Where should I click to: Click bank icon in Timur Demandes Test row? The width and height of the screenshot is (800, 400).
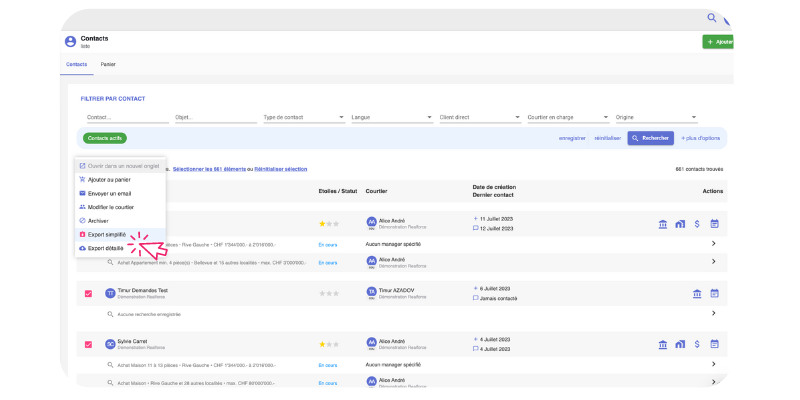tap(696, 294)
